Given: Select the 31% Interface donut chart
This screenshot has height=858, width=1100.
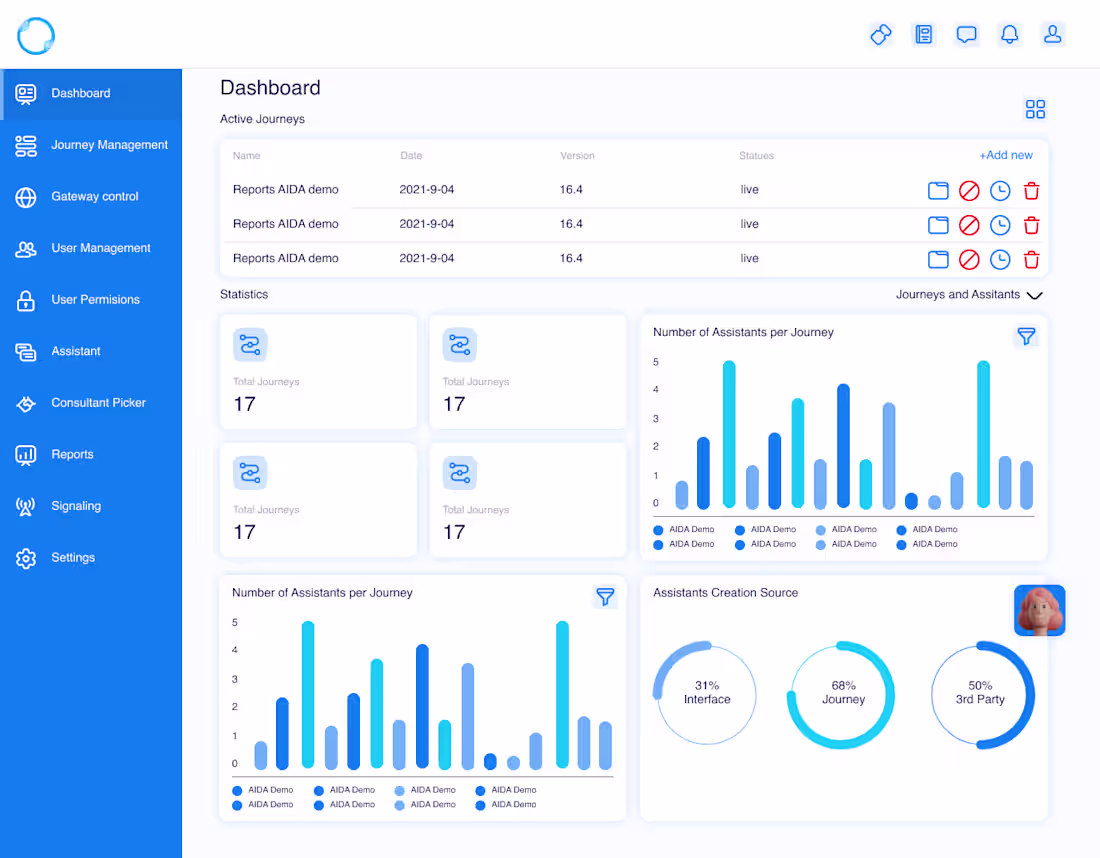Looking at the screenshot, I should pyautogui.click(x=706, y=693).
